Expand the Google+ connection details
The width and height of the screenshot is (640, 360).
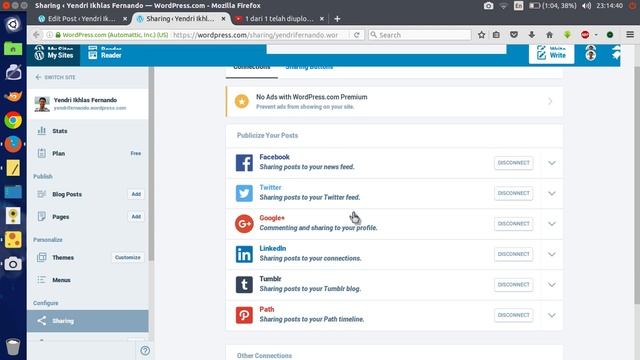coord(551,224)
